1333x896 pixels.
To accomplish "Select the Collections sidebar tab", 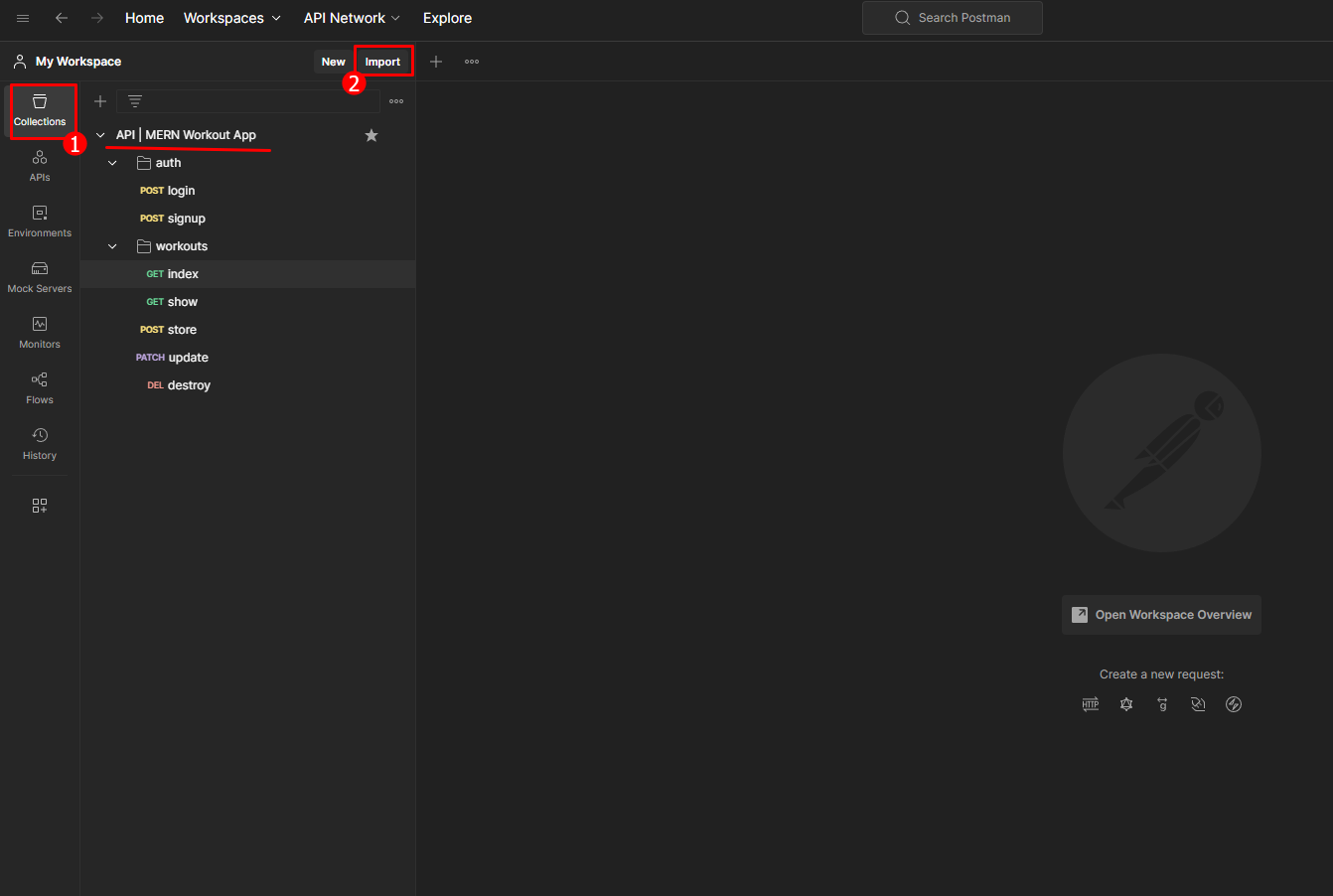I will click(x=40, y=110).
